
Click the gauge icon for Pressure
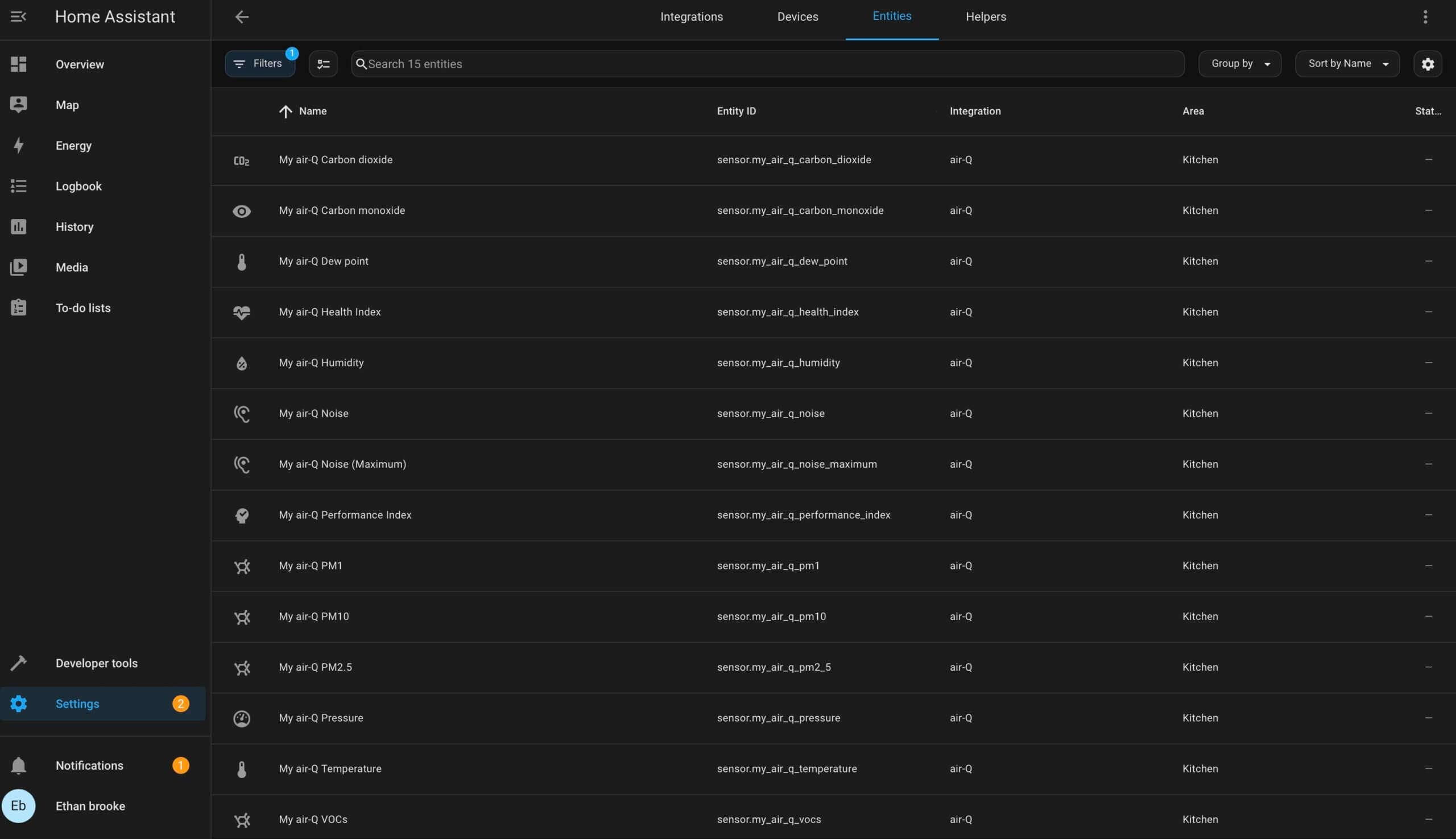point(241,718)
